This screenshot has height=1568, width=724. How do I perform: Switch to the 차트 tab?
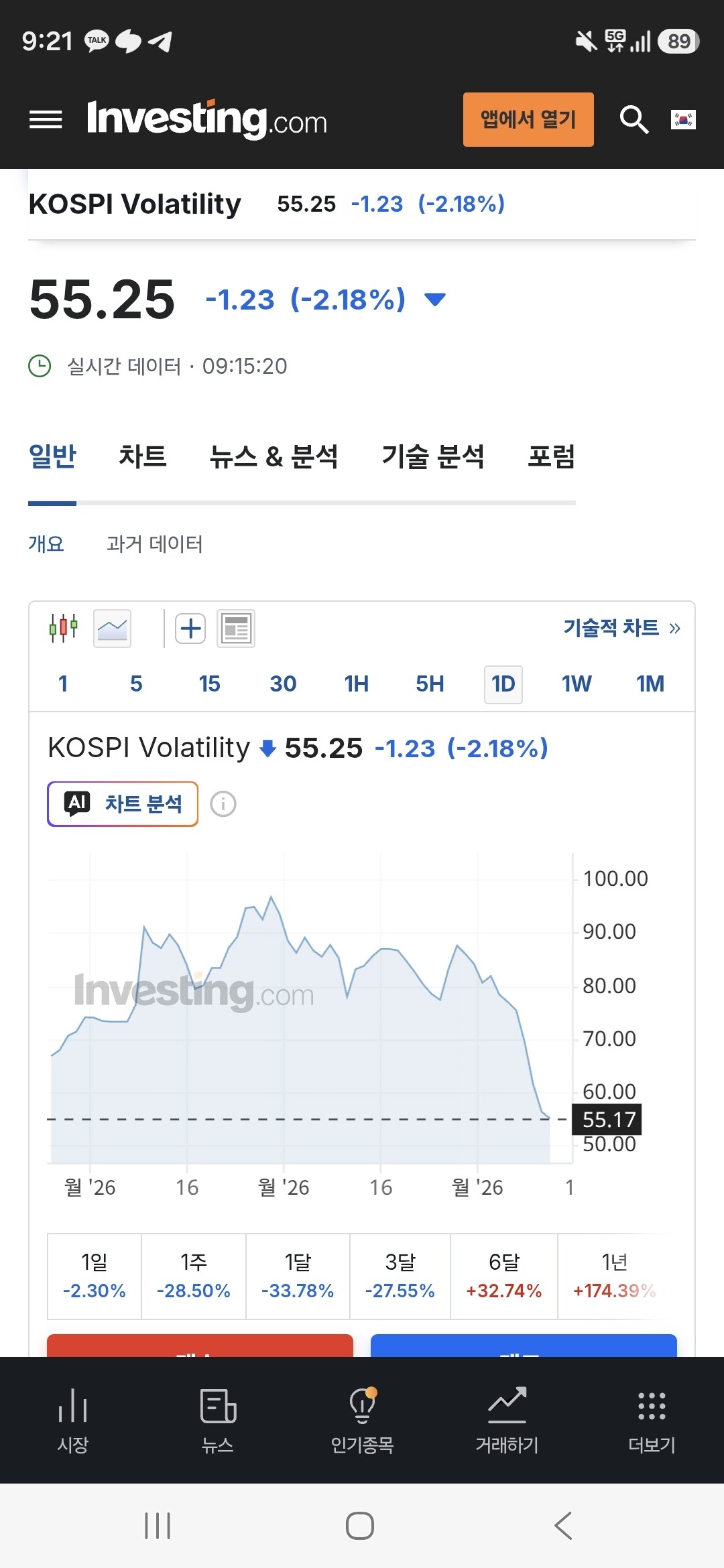pyautogui.click(x=142, y=456)
